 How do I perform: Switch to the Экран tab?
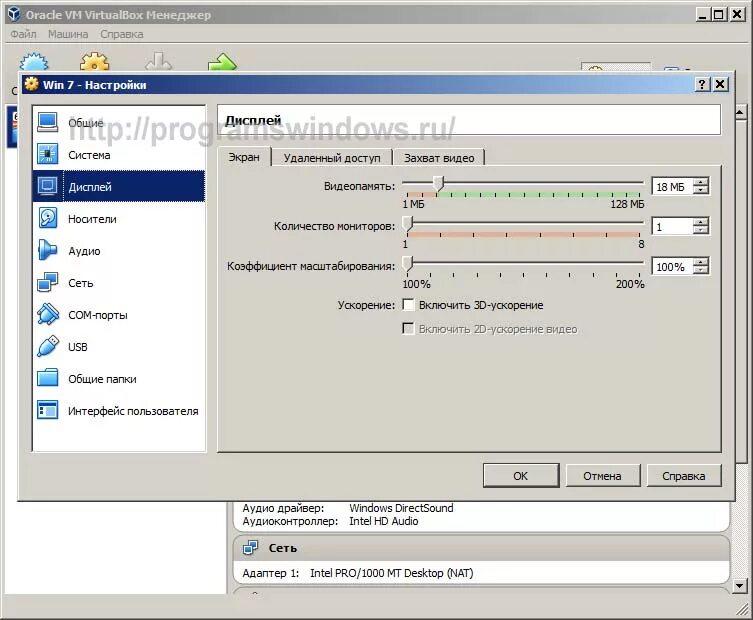tap(244, 157)
